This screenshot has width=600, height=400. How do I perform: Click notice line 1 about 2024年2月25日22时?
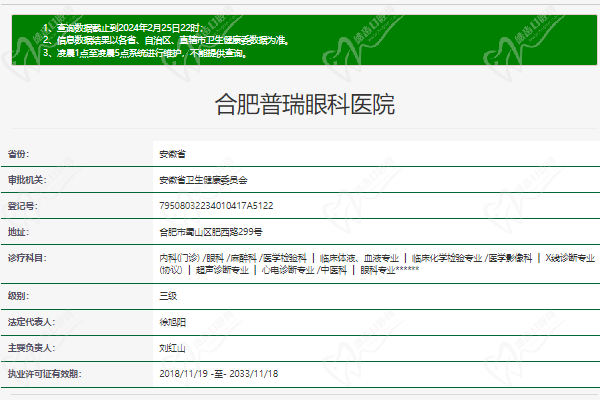[x=122, y=28]
